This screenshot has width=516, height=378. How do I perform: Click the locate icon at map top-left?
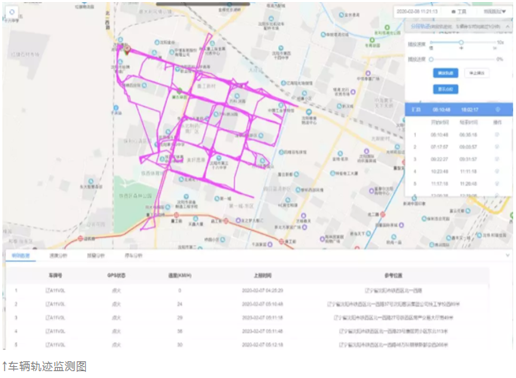(x=12, y=12)
